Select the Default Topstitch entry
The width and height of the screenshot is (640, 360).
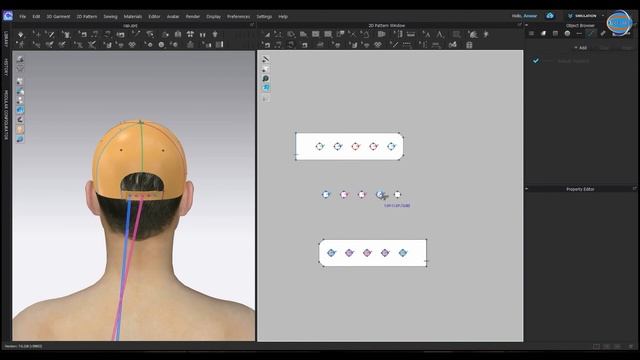click(573, 61)
